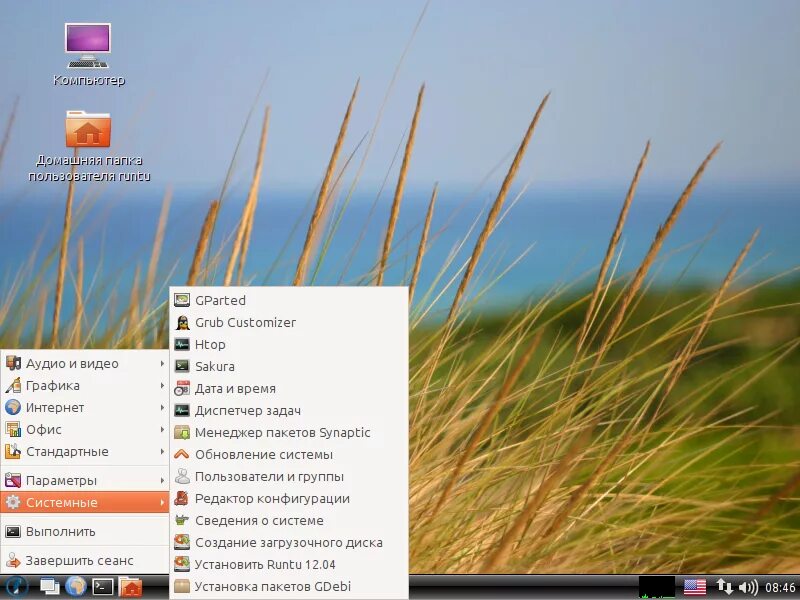Image resolution: width=800 pixels, height=600 pixels.
Task: Click the Htop monitor icon
Action: tap(182, 344)
